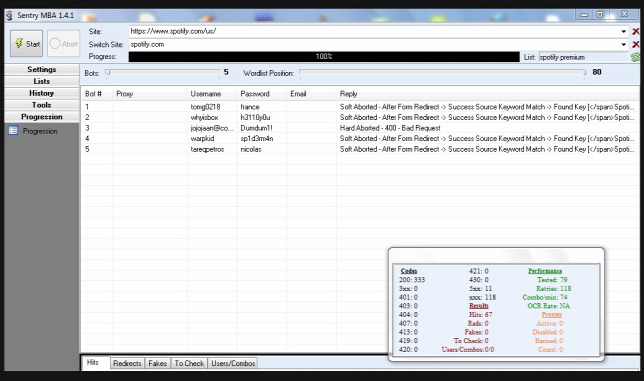Image resolution: width=644 pixels, height=381 pixels.
Task: Open the Settings sidebar section
Action: tap(41, 69)
